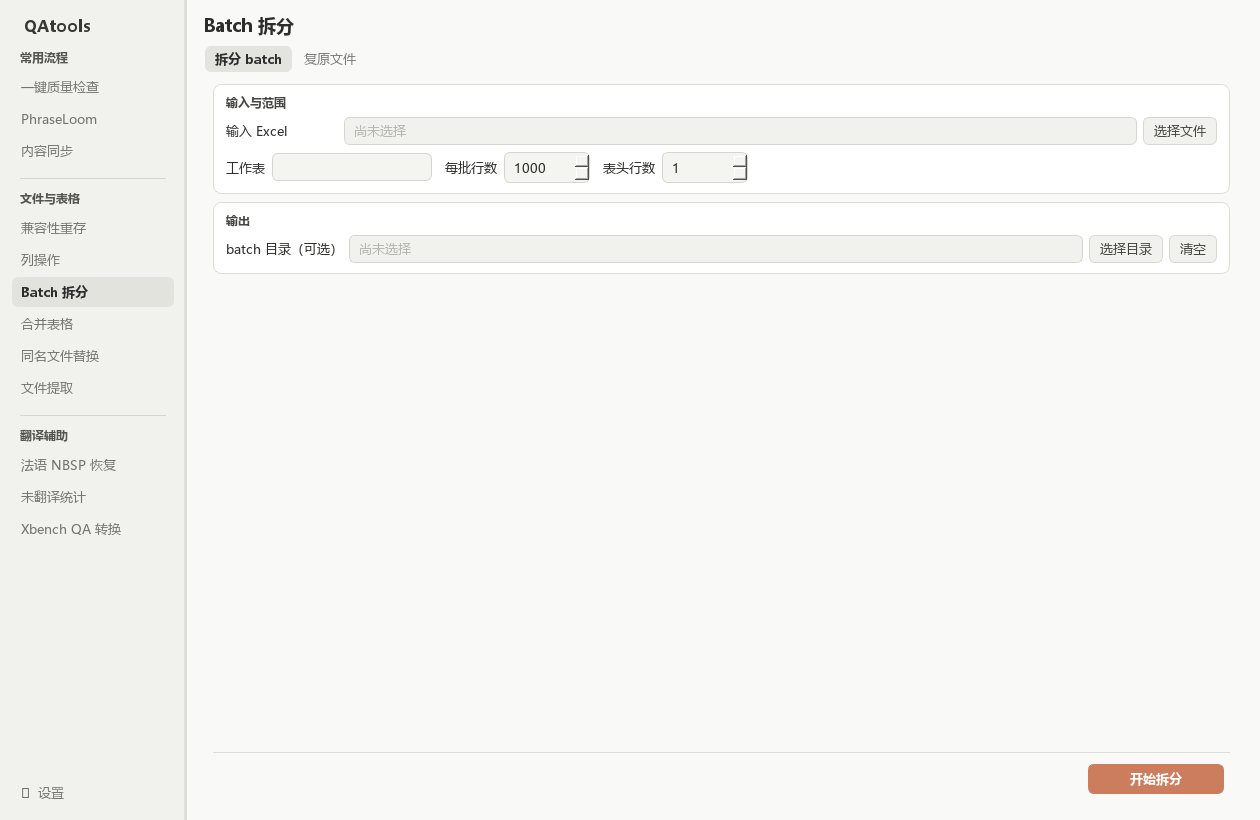The height and width of the screenshot is (820, 1260).
Task: Click 选择文件 button for input Excel
Action: [x=1180, y=131]
